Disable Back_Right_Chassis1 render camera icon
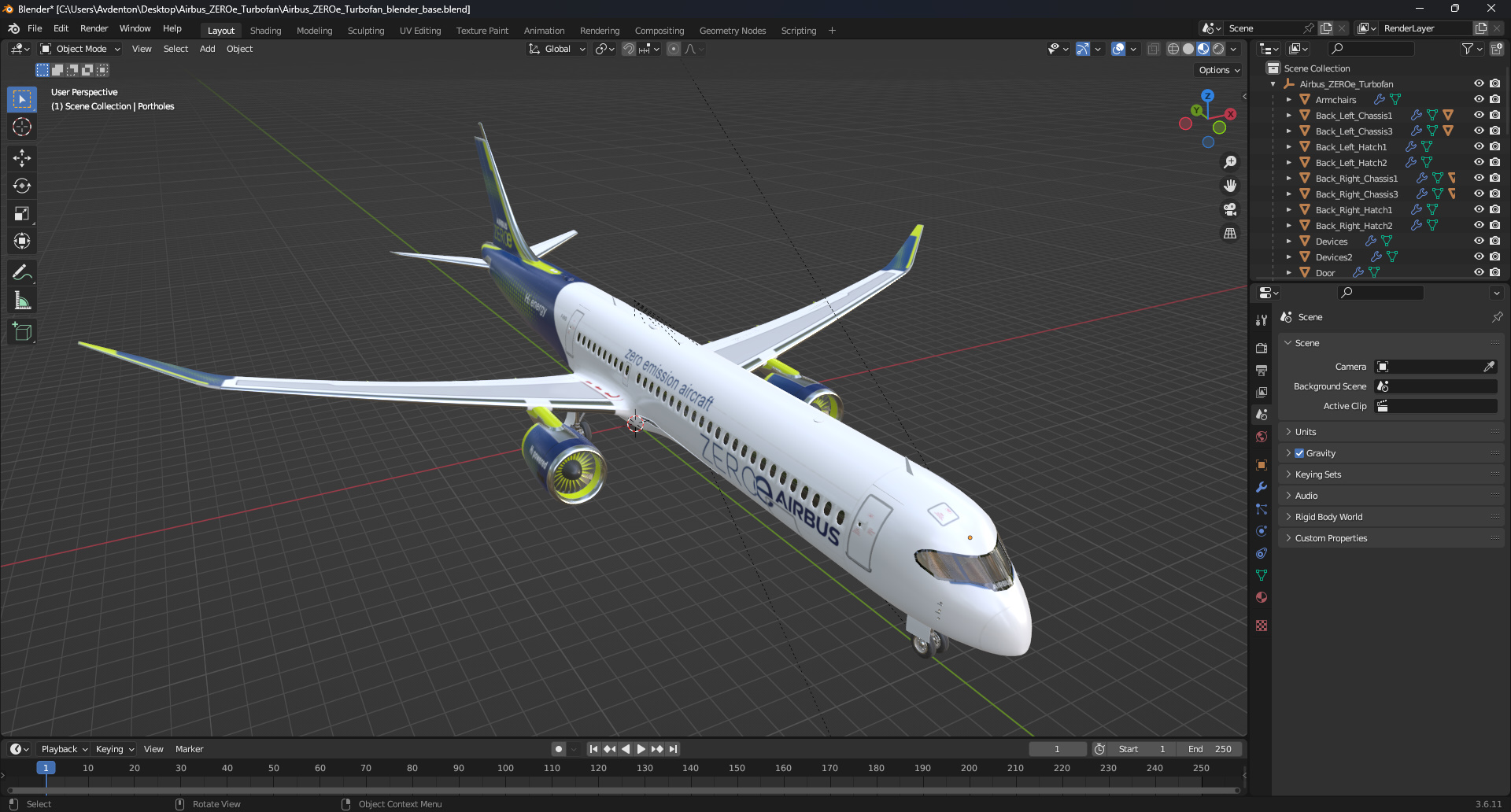Viewport: 1511px width, 812px height. tap(1494, 178)
